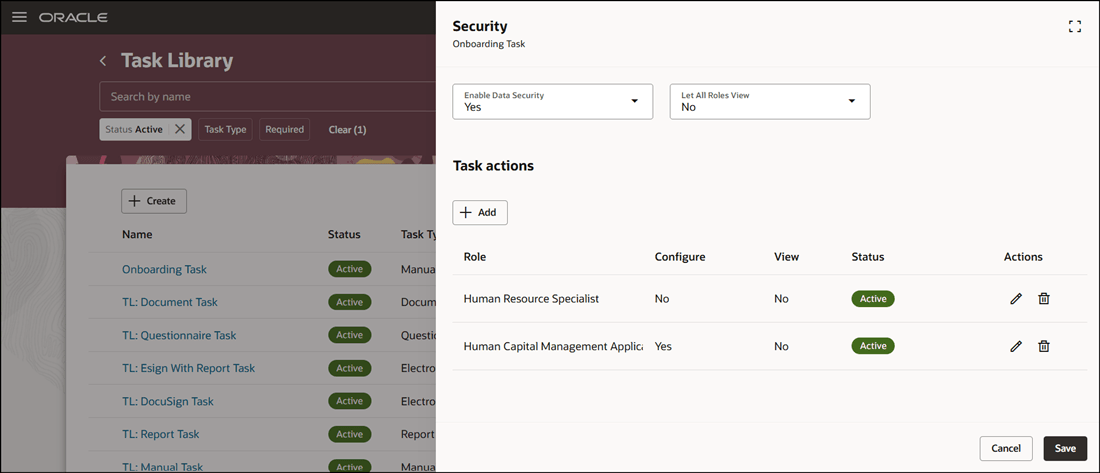Open the Enable Data Security dropdown
Viewport: 1100px width, 473px height.
pyautogui.click(x=553, y=101)
